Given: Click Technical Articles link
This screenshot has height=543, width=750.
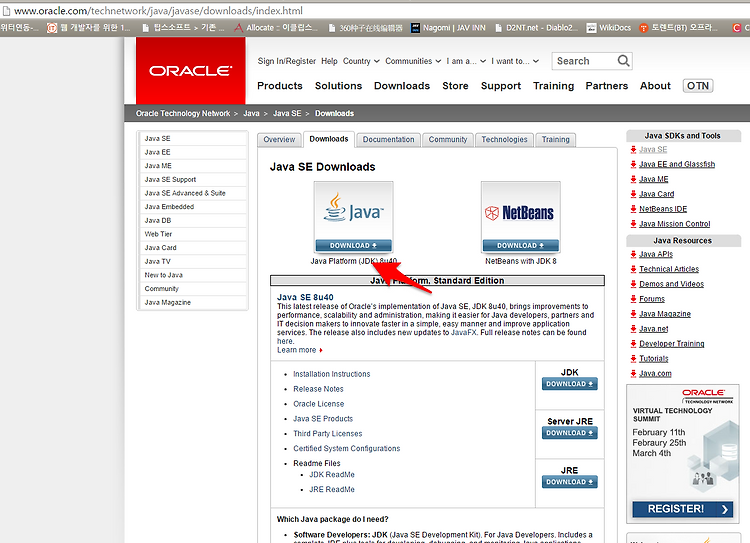Looking at the screenshot, I should click(669, 269).
